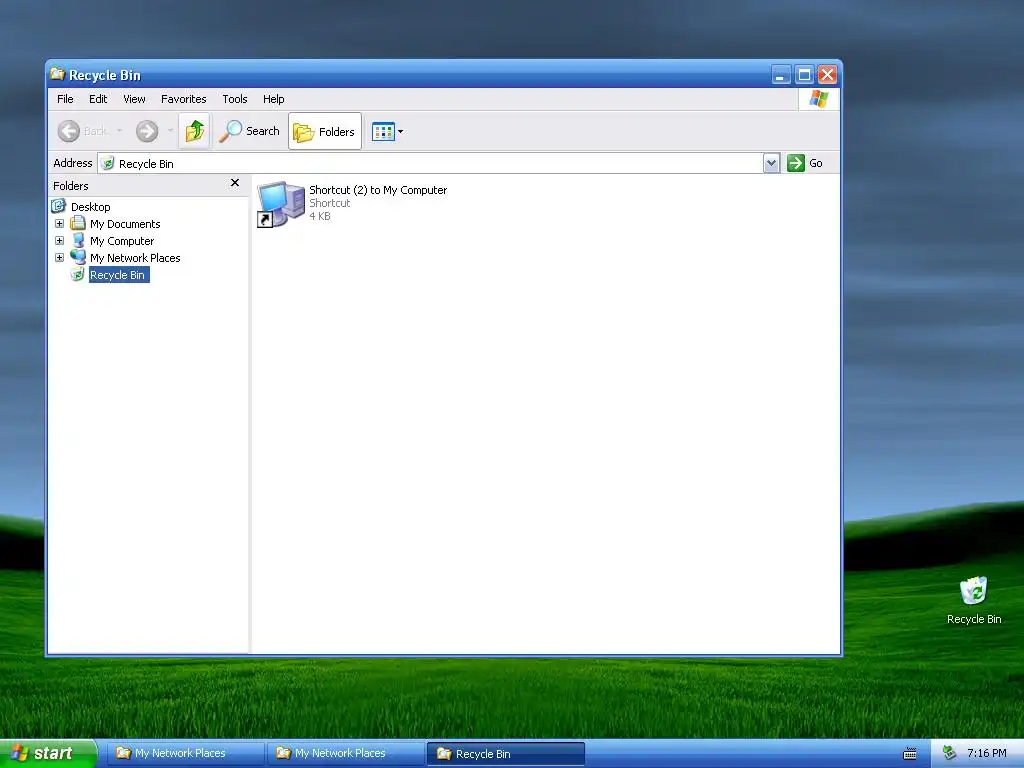1024x768 pixels.
Task: Open the Help menu
Action: (274, 99)
